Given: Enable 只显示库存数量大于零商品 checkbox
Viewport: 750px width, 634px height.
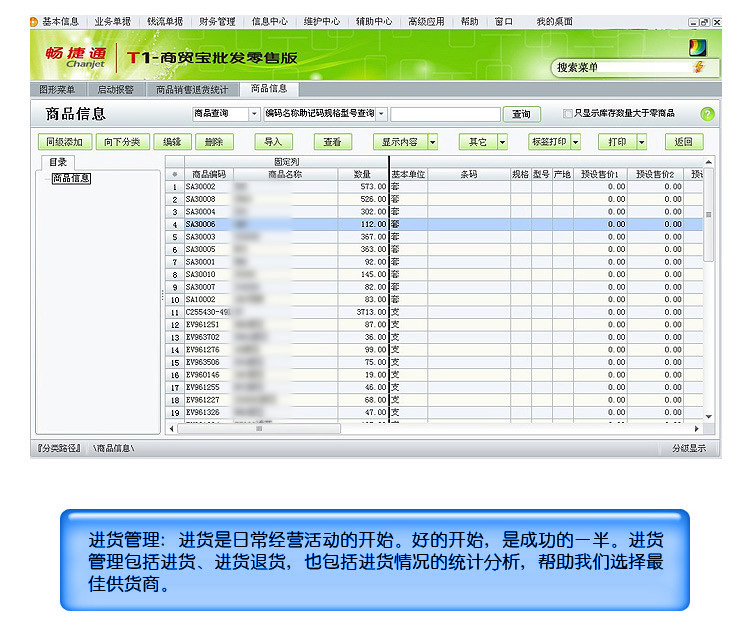Looking at the screenshot, I should [568, 113].
